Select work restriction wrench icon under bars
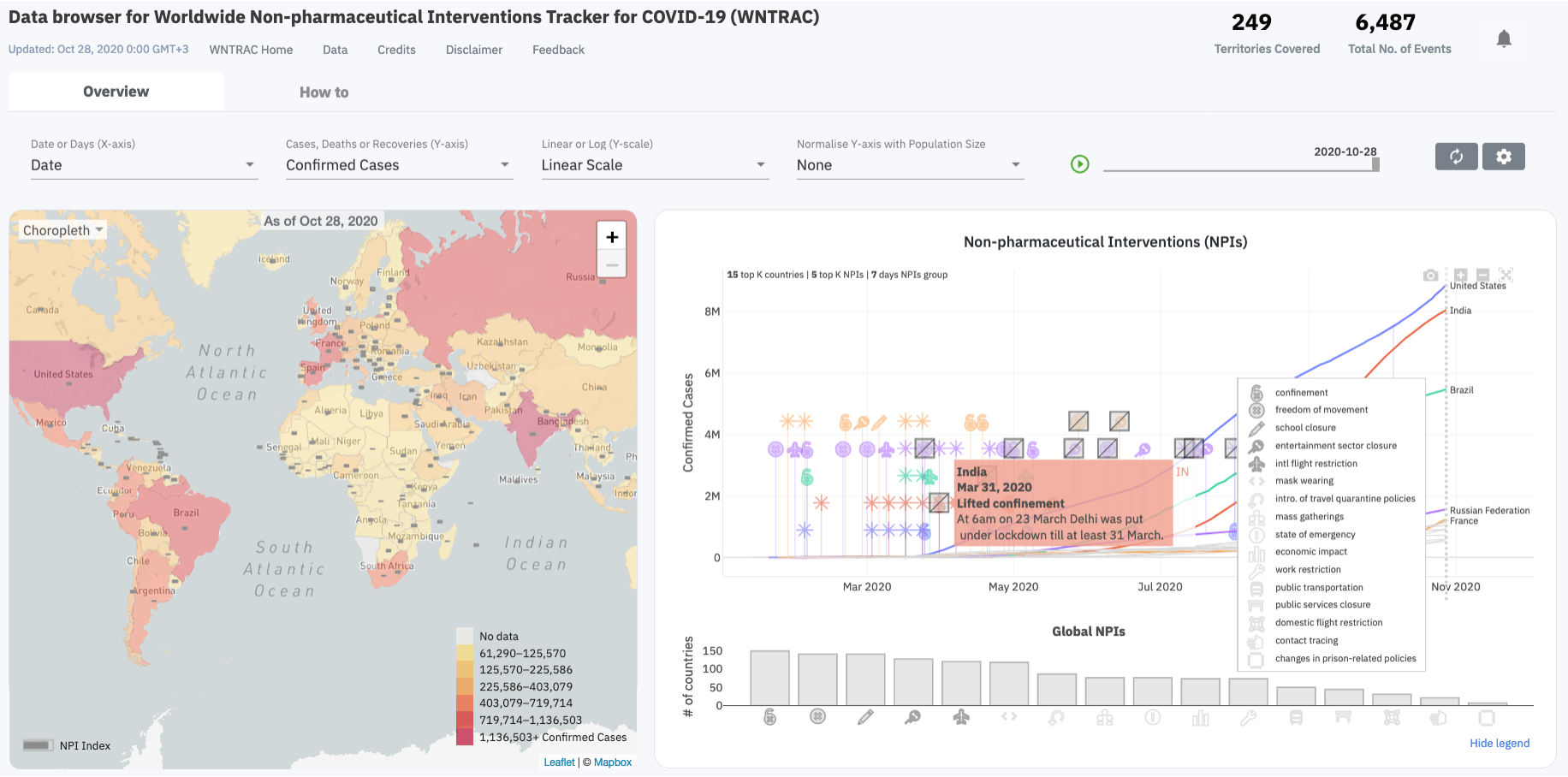The width and height of the screenshot is (1568, 777). coord(1249,717)
